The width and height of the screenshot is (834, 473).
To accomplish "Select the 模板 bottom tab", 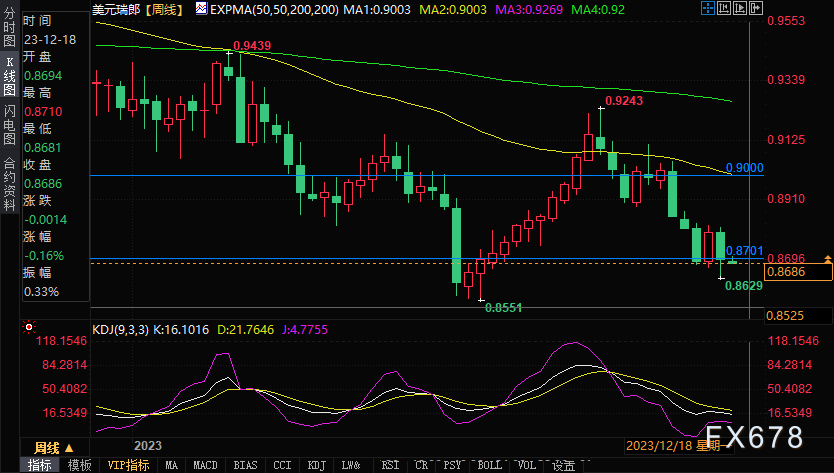I will [x=79, y=465].
